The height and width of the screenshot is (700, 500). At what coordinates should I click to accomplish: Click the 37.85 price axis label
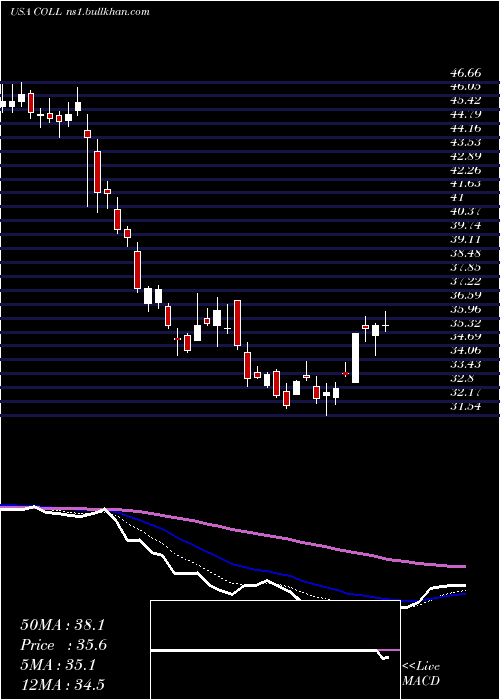pos(464,267)
